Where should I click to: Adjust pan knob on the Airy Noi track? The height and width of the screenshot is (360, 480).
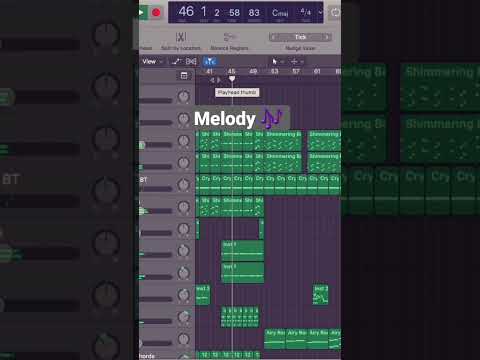tap(183, 339)
